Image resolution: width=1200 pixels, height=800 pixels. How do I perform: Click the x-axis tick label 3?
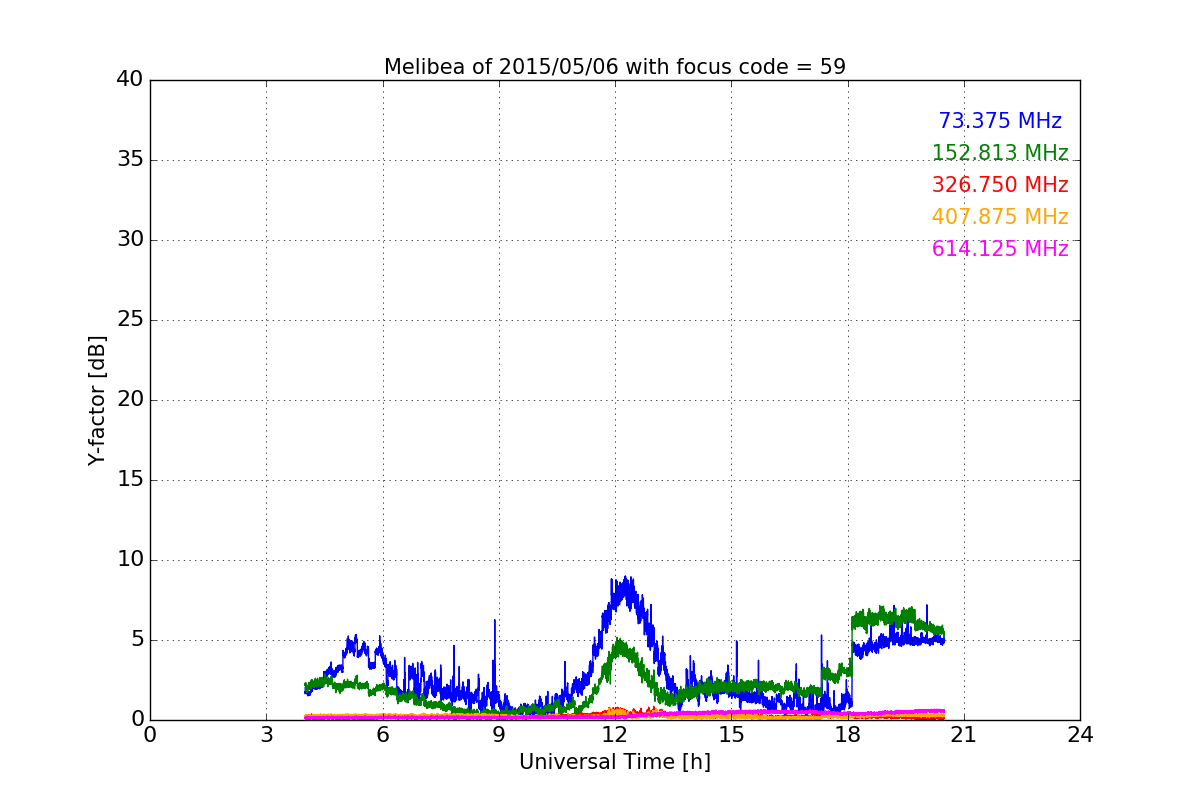tap(266, 735)
